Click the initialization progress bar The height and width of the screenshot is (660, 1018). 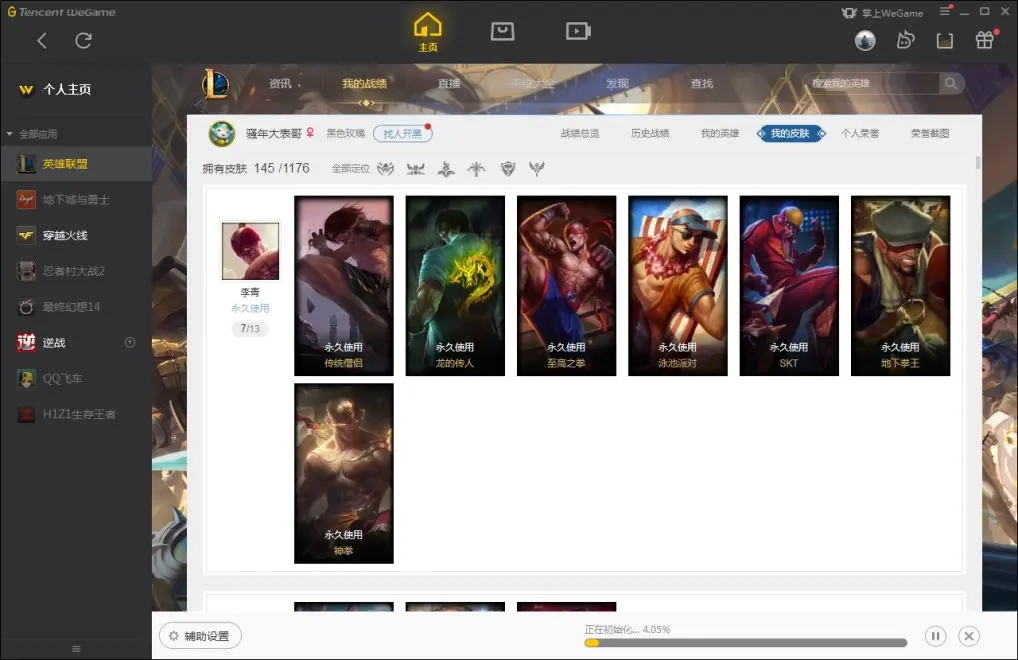[x=745, y=643]
